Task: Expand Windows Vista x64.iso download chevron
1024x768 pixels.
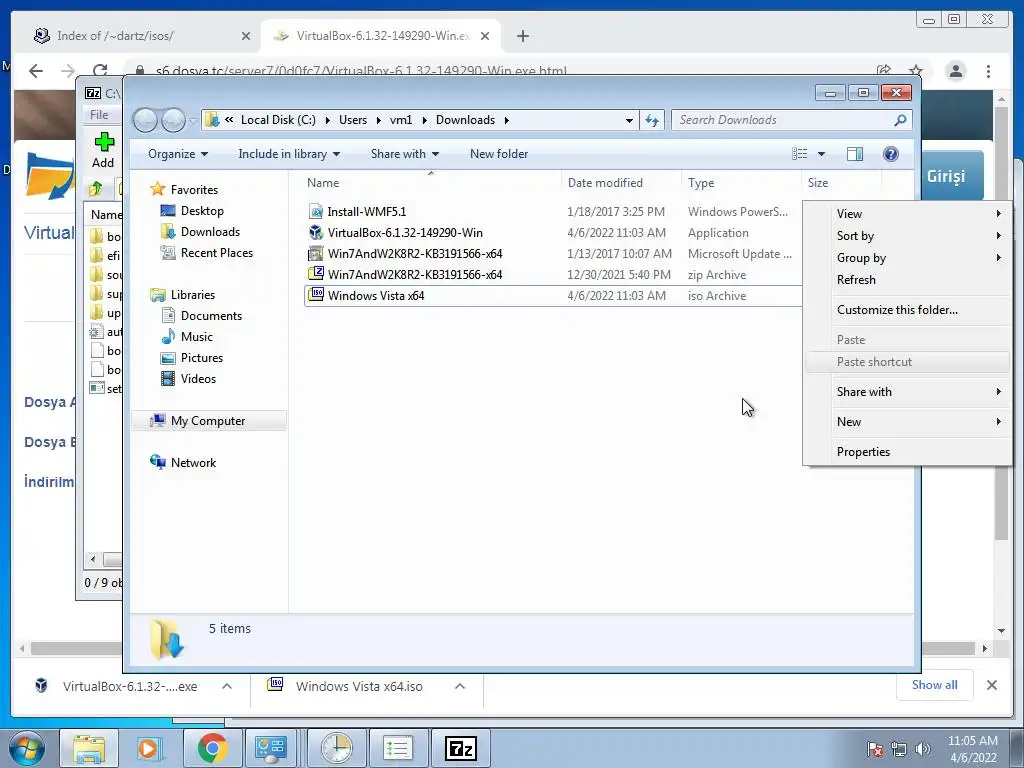Action: pyautogui.click(x=460, y=686)
